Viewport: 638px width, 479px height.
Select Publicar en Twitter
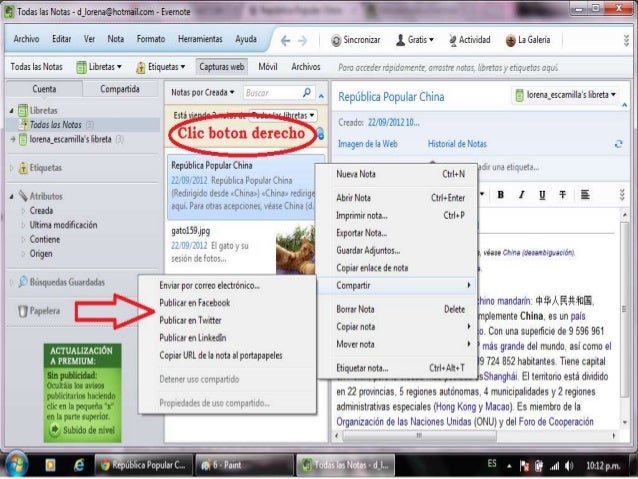[227, 320]
